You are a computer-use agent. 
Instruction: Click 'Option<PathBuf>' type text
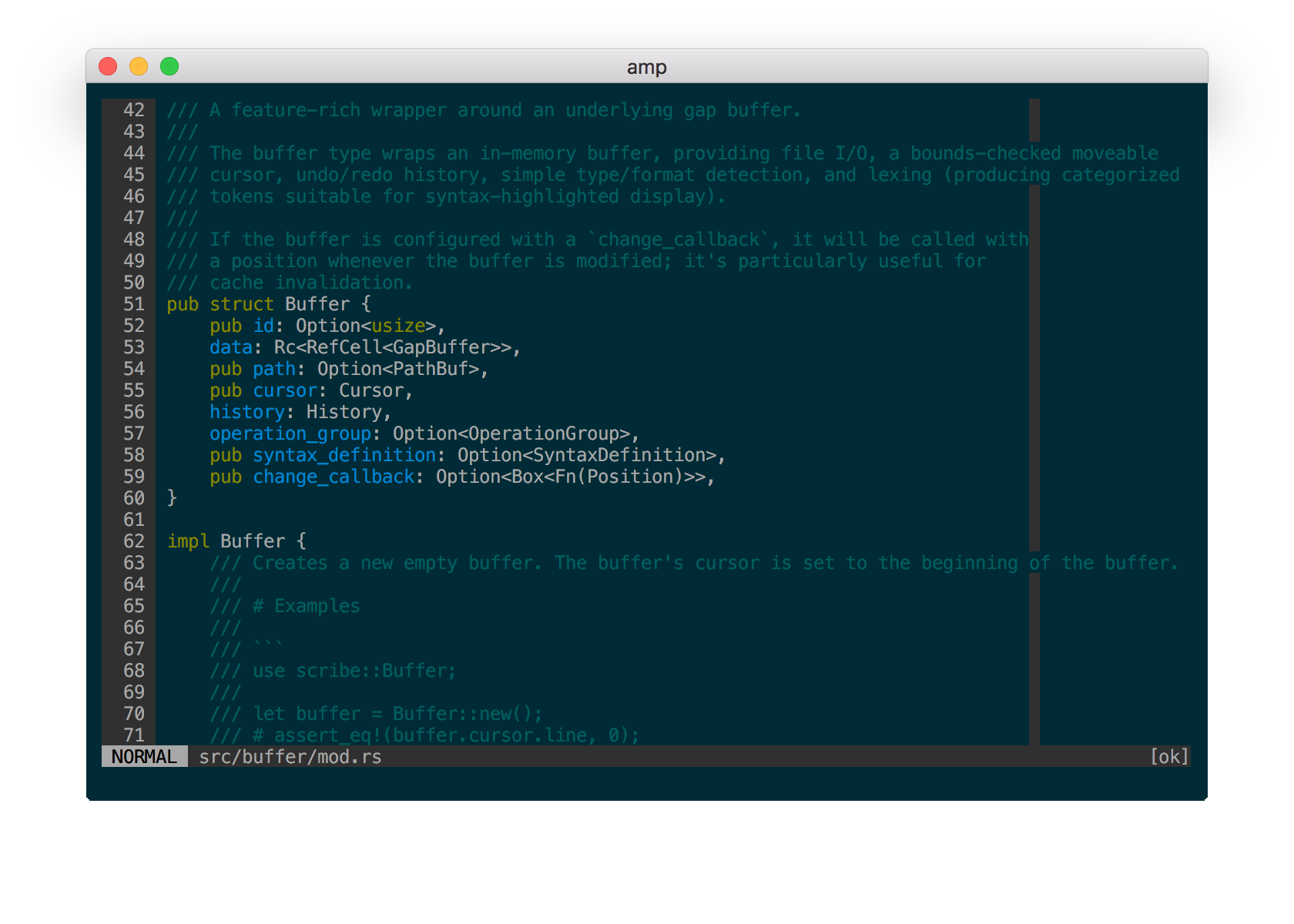click(398, 369)
